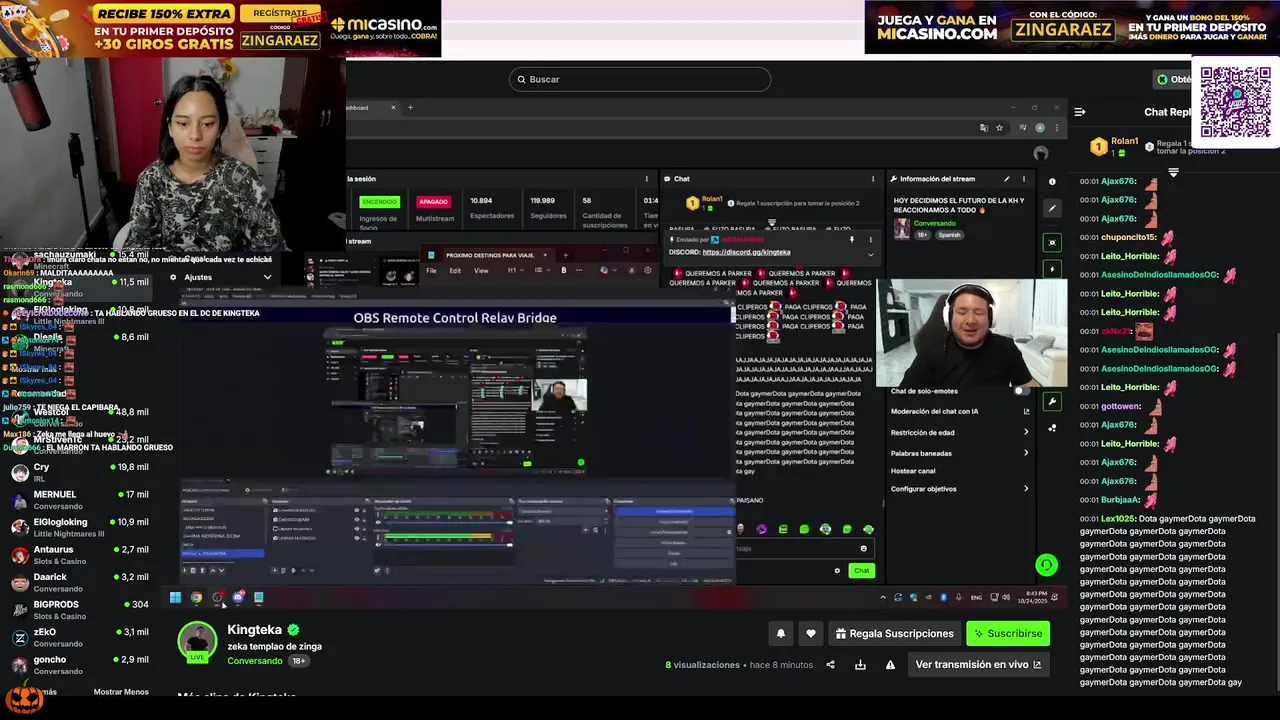Click Hostear canal menu entry
The height and width of the screenshot is (720, 1280).
tap(913, 471)
